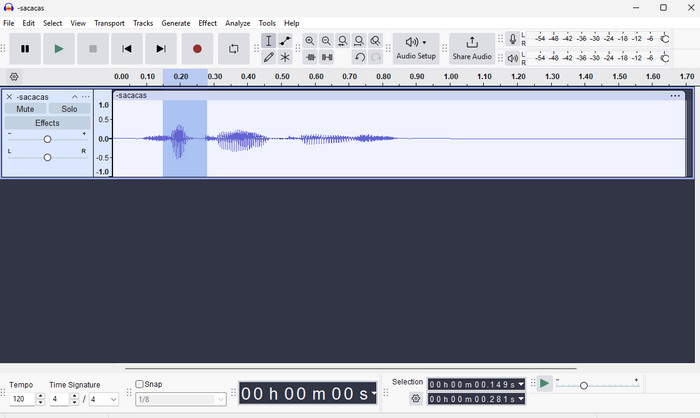
Task: Collapse the -sacacas track with the chevron
Action: [75, 97]
